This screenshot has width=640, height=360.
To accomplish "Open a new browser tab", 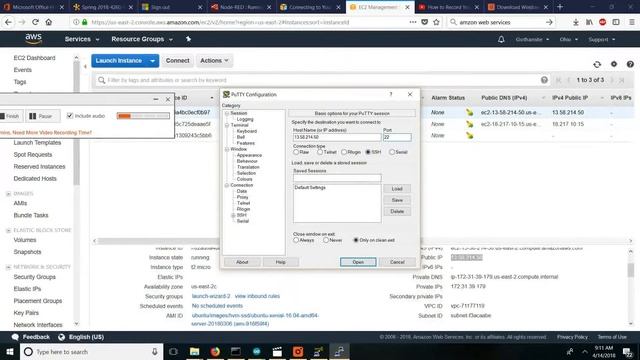I will (x=560, y=7).
